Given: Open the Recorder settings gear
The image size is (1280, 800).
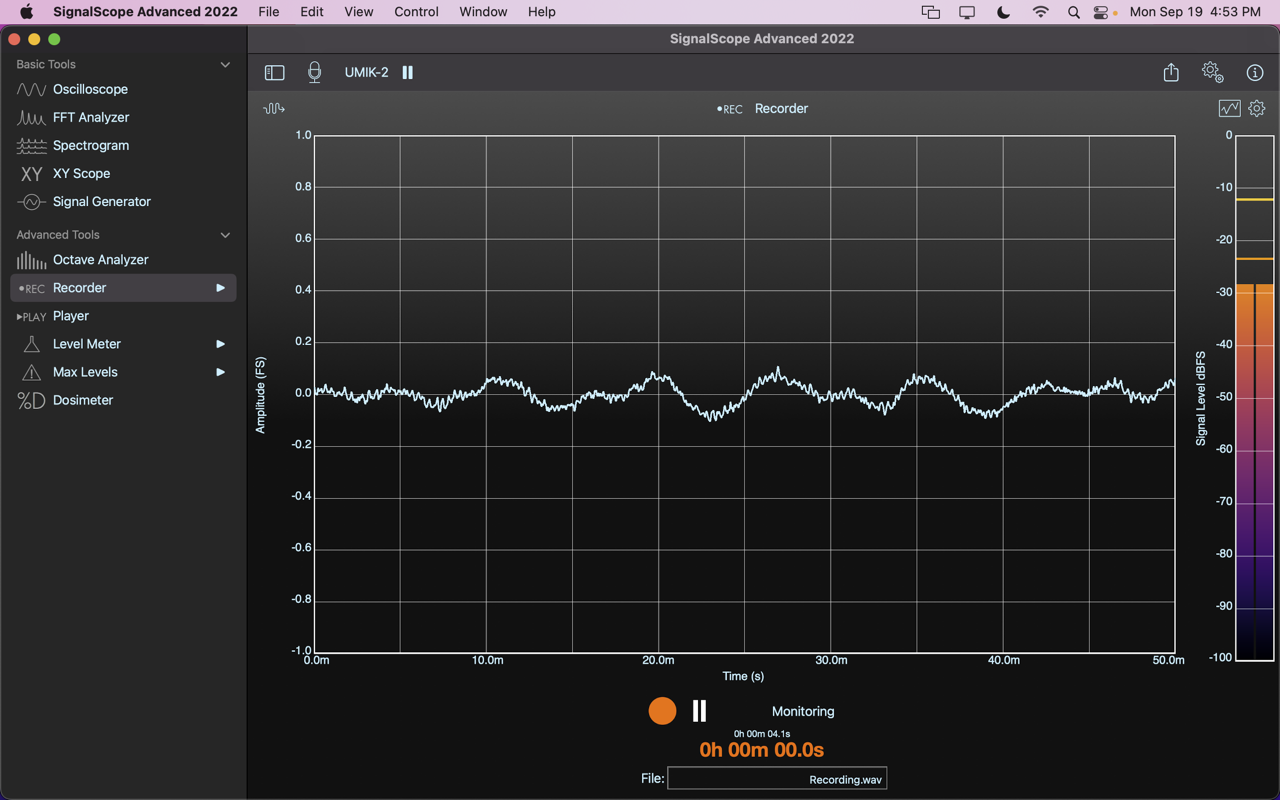Looking at the screenshot, I should tap(1257, 108).
